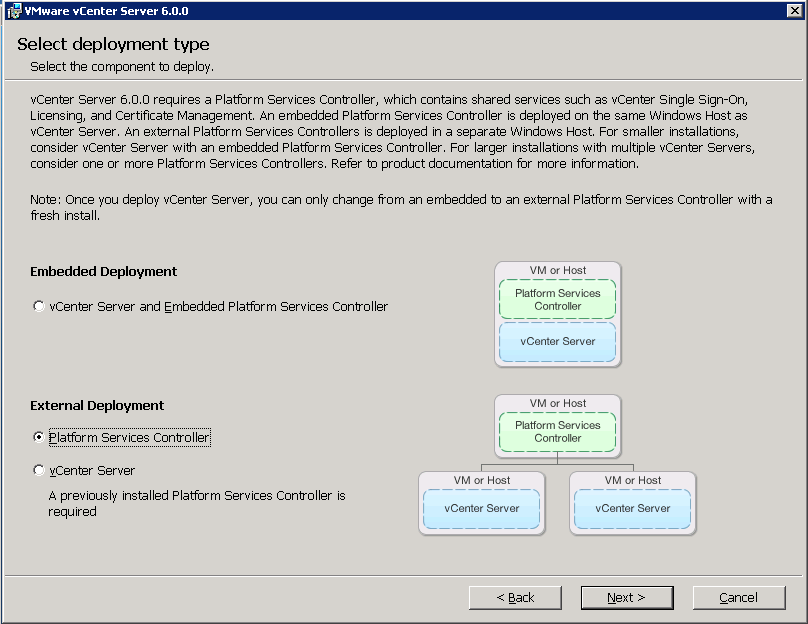This screenshot has height=624, width=808.
Task: Go back with the Back button
Action: pyautogui.click(x=515, y=597)
